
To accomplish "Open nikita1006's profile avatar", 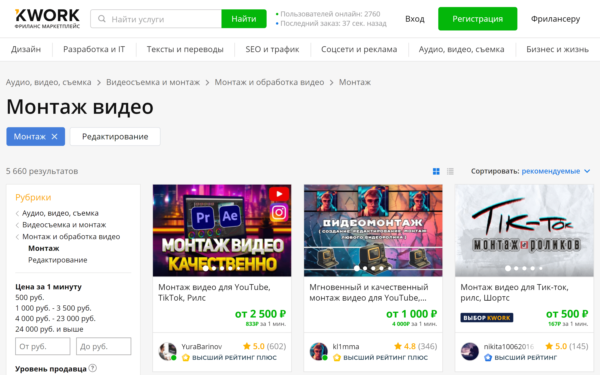I will [x=470, y=352].
